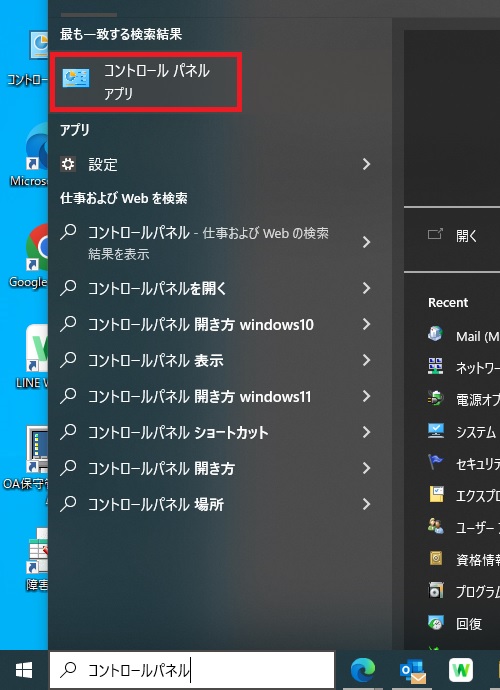
Task: Open Outlook from the taskbar
Action: point(412,670)
